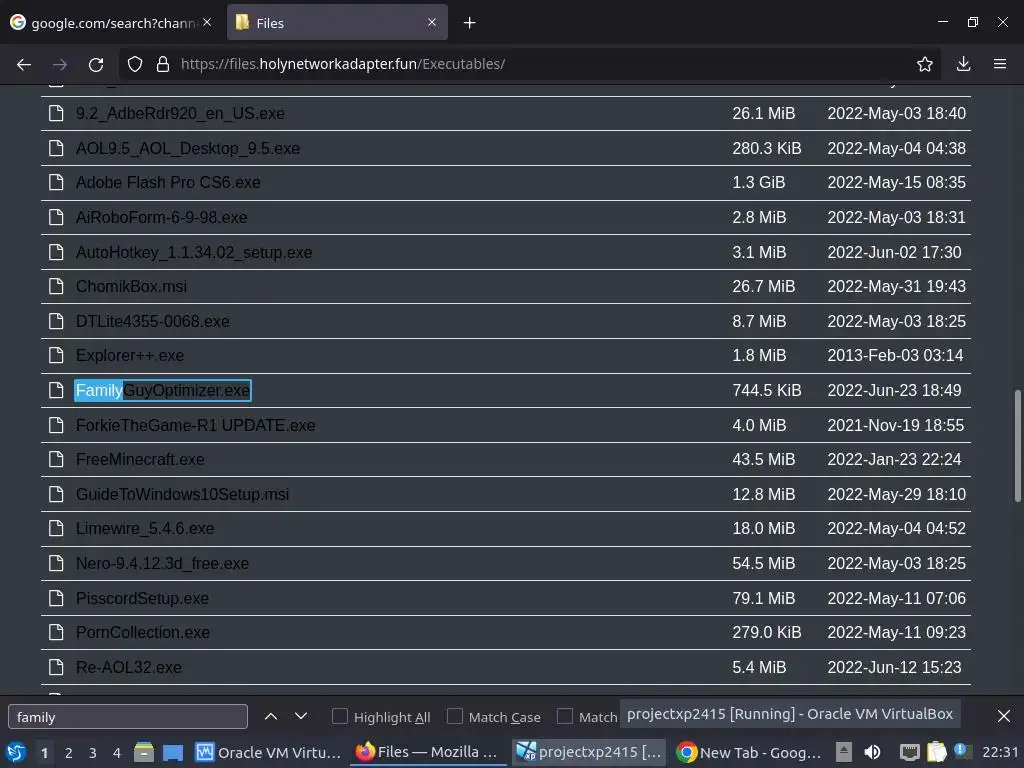This screenshot has width=1024, height=768.
Task: Switch to workspace 3
Action: tap(93, 753)
